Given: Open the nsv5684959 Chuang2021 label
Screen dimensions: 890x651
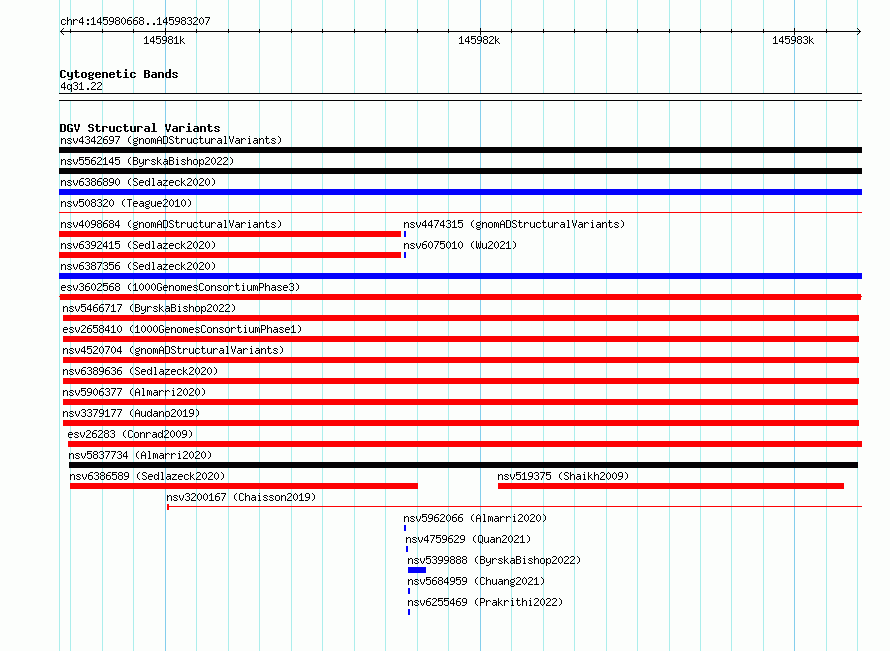Looking at the screenshot, I should pos(476,581).
